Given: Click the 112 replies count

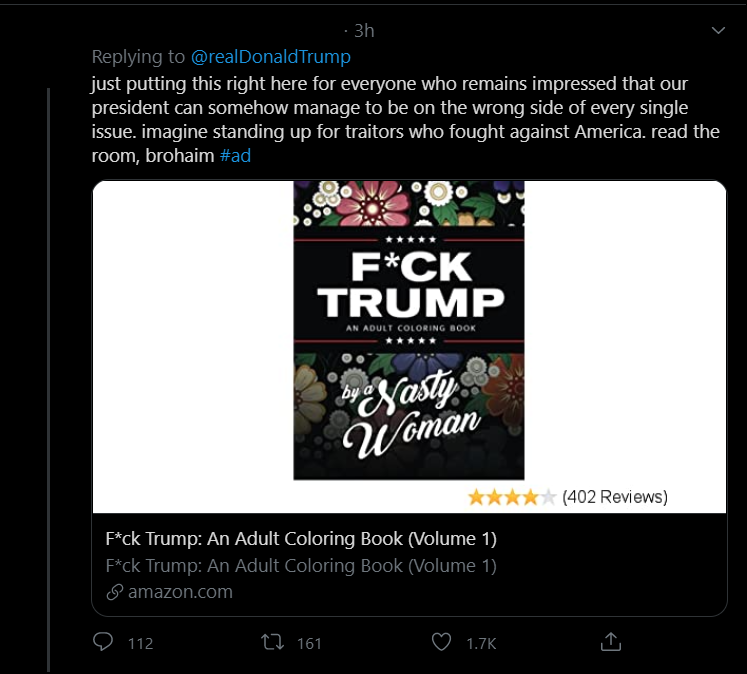Looking at the screenshot, I should pos(140,643).
